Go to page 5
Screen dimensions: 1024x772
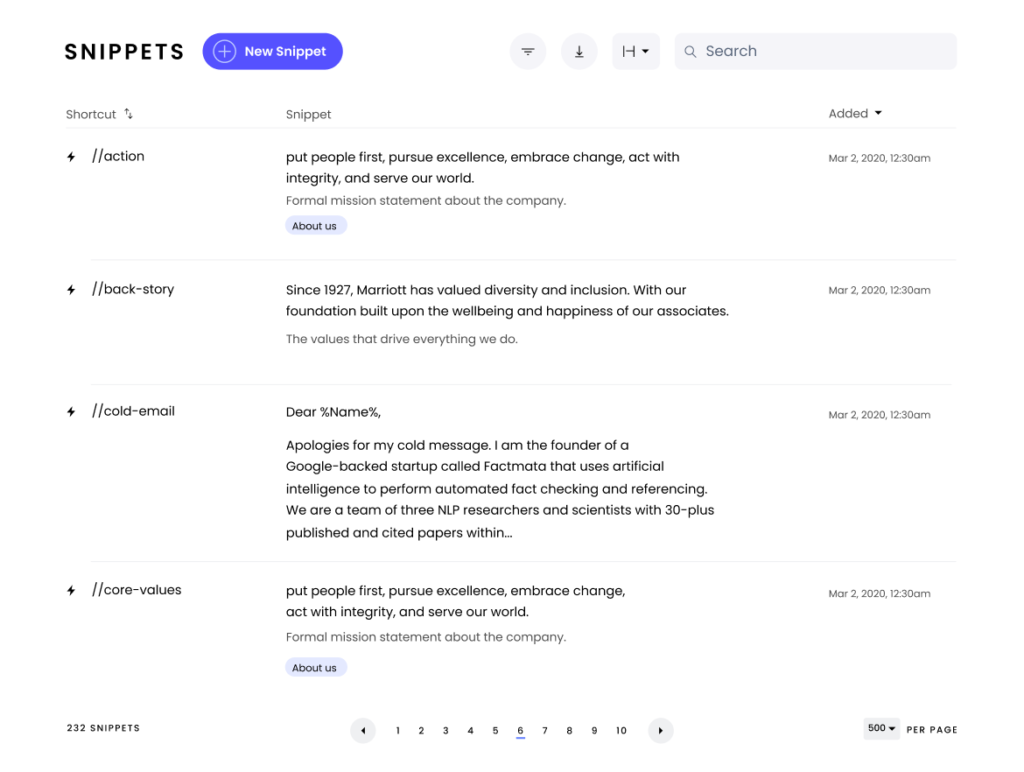pos(495,730)
